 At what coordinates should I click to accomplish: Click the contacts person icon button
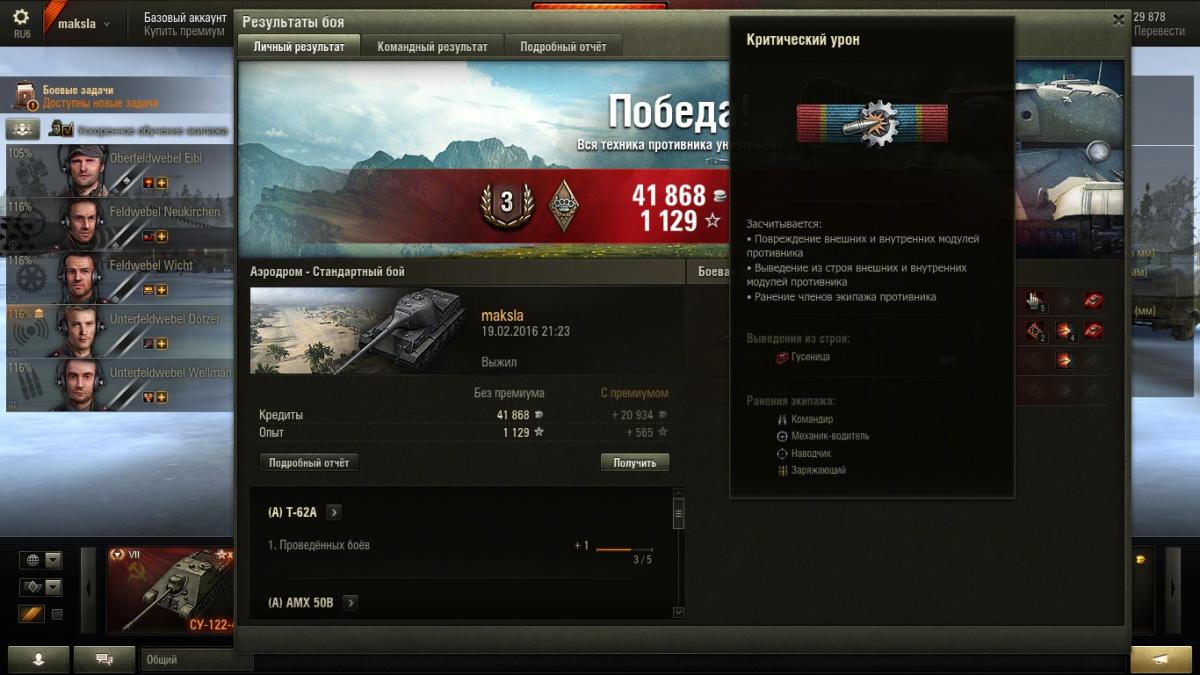(x=39, y=659)
